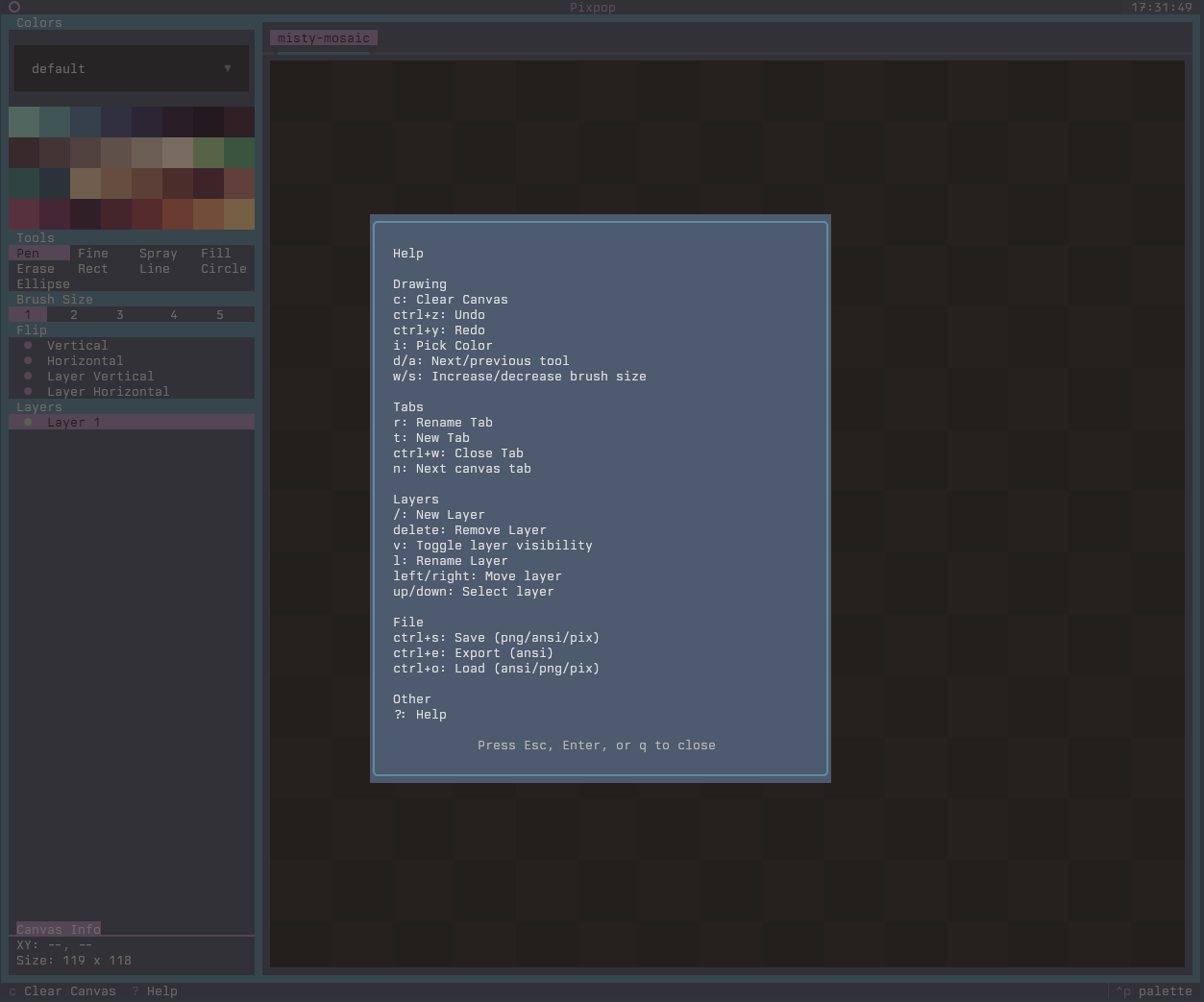1204x1002 pixels.
Task: Set brush size to 3
Action: click(120, 315)
